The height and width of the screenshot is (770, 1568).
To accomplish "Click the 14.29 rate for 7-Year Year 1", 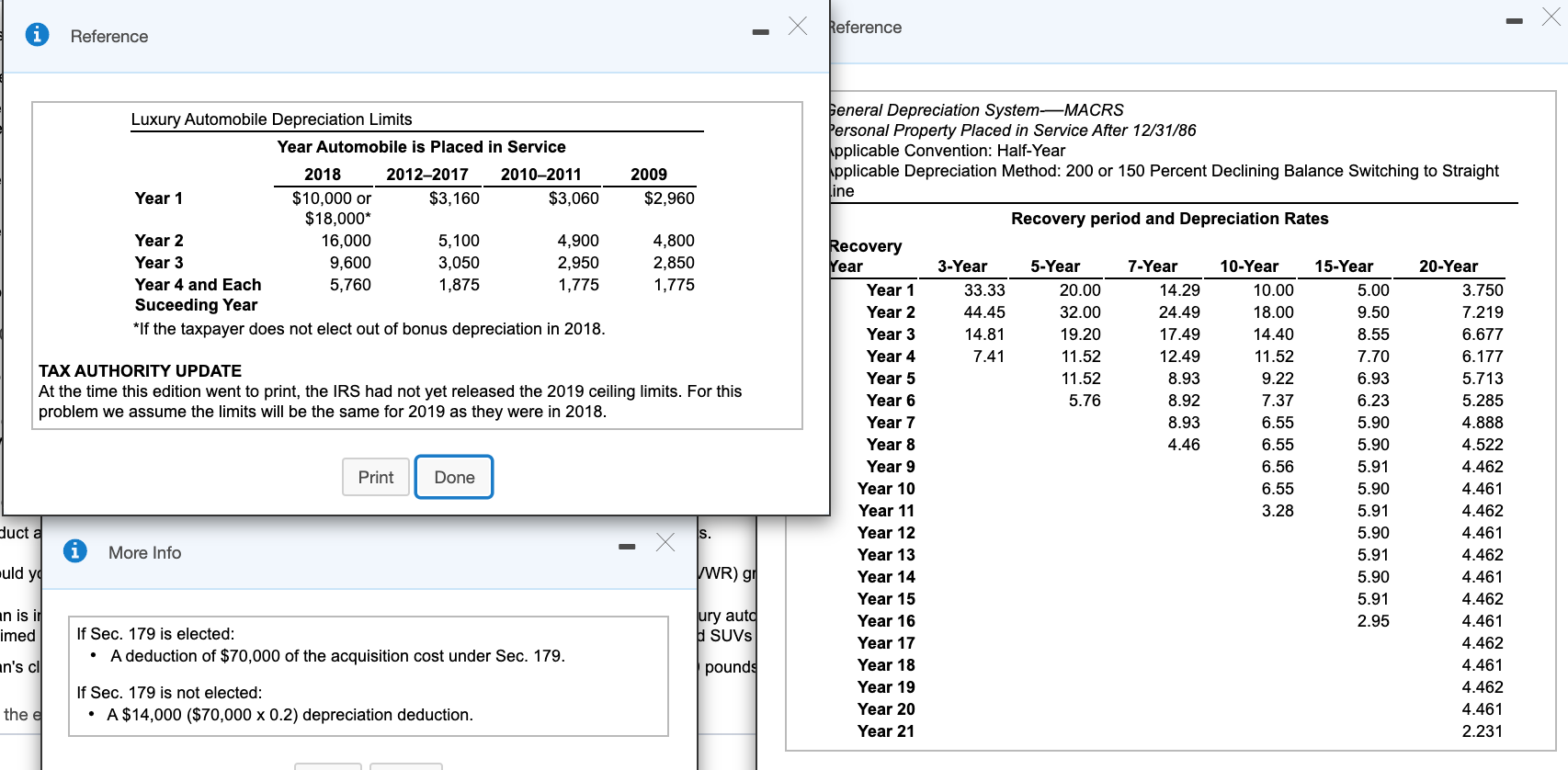I will click(1179, 290).
